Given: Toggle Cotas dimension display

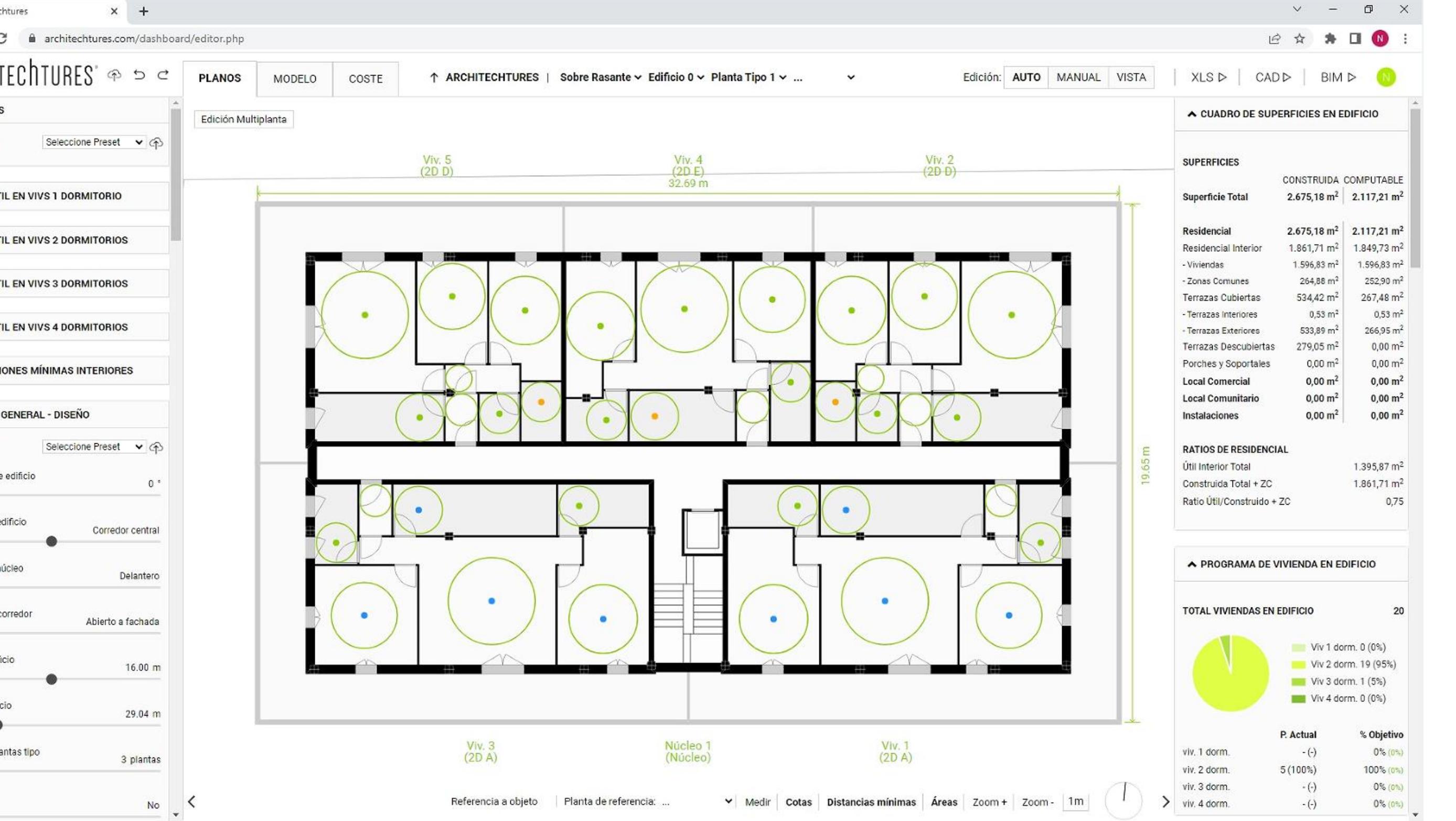Looking at the screenshot, I should [798, 802].
